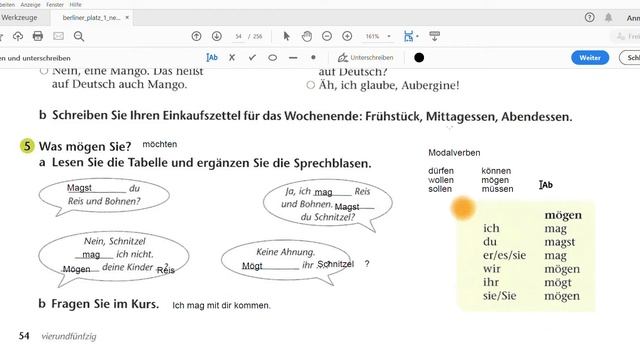Open the Anzeige menu

tap(31, 4)
